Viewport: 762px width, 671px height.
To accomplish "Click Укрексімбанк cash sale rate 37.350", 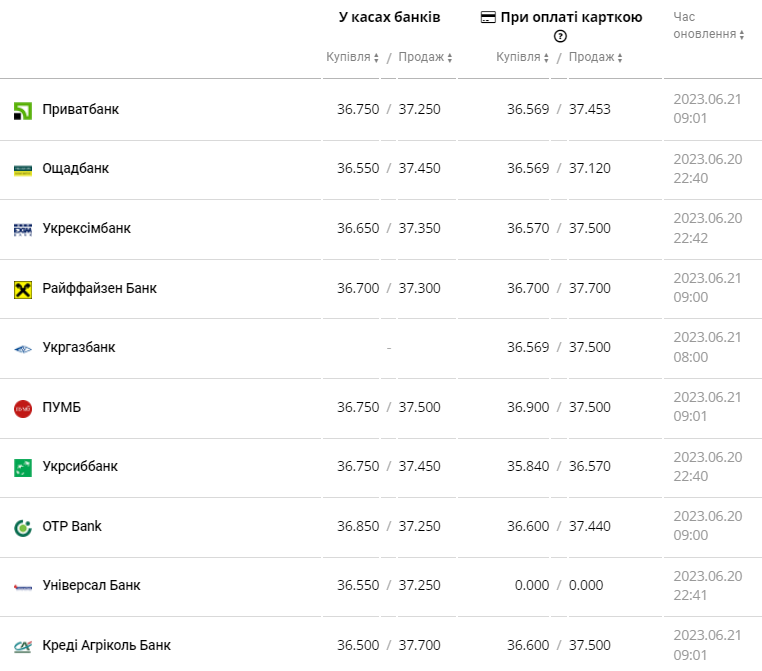I will [419, 228].
